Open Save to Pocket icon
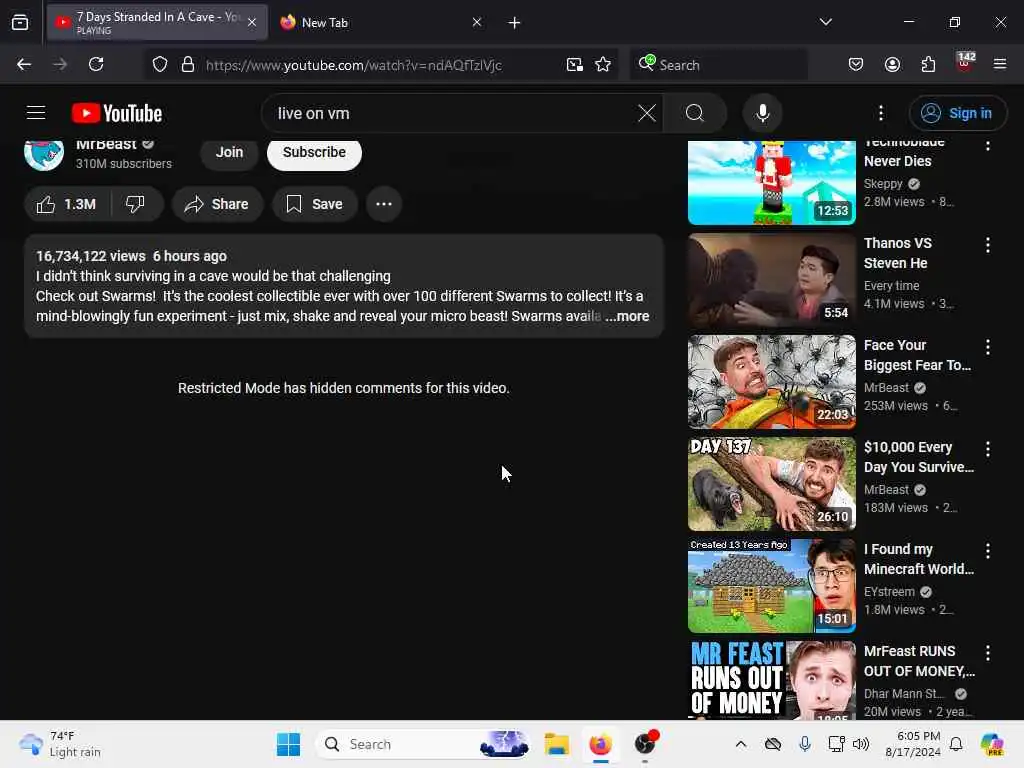 pyautogui.click(x=856, y=64)
